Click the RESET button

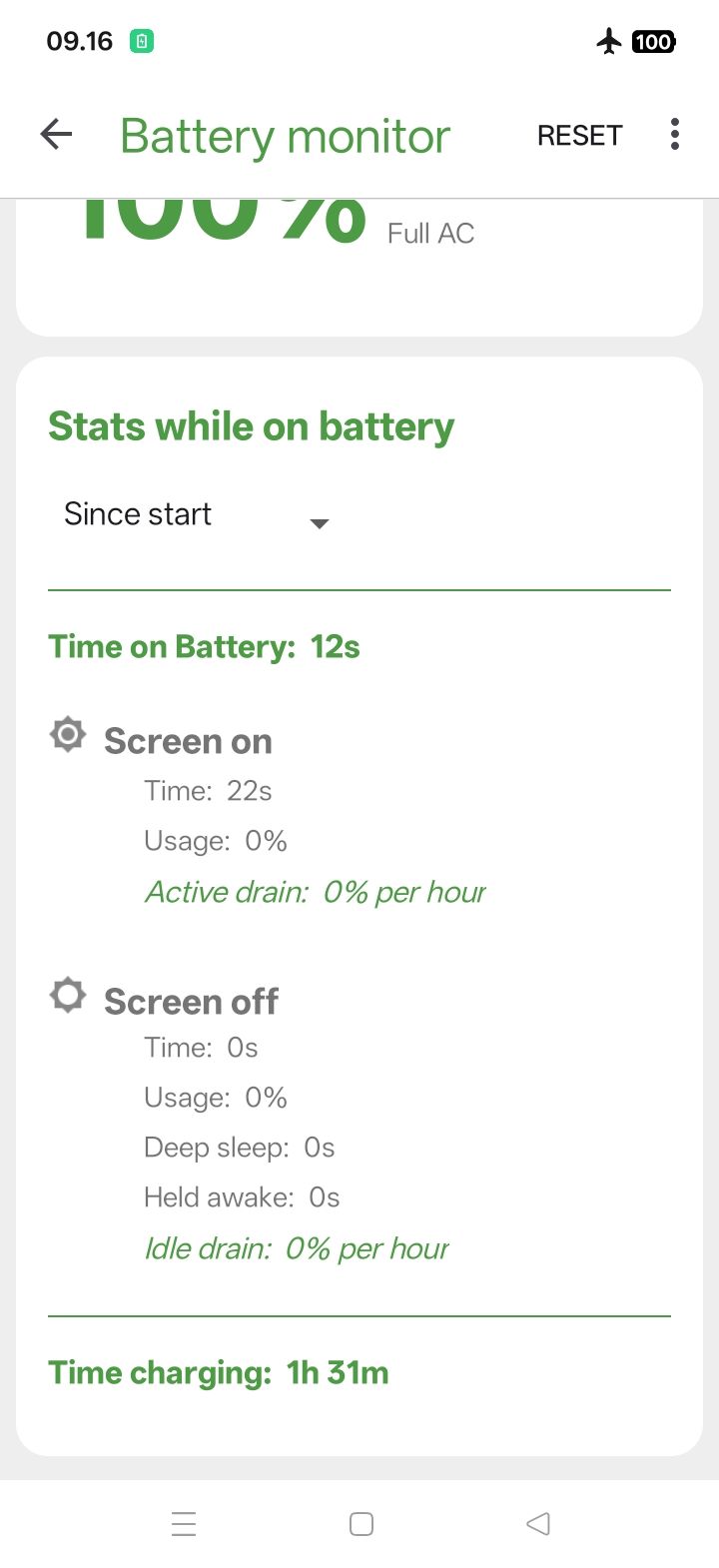(x=580, y=136)
